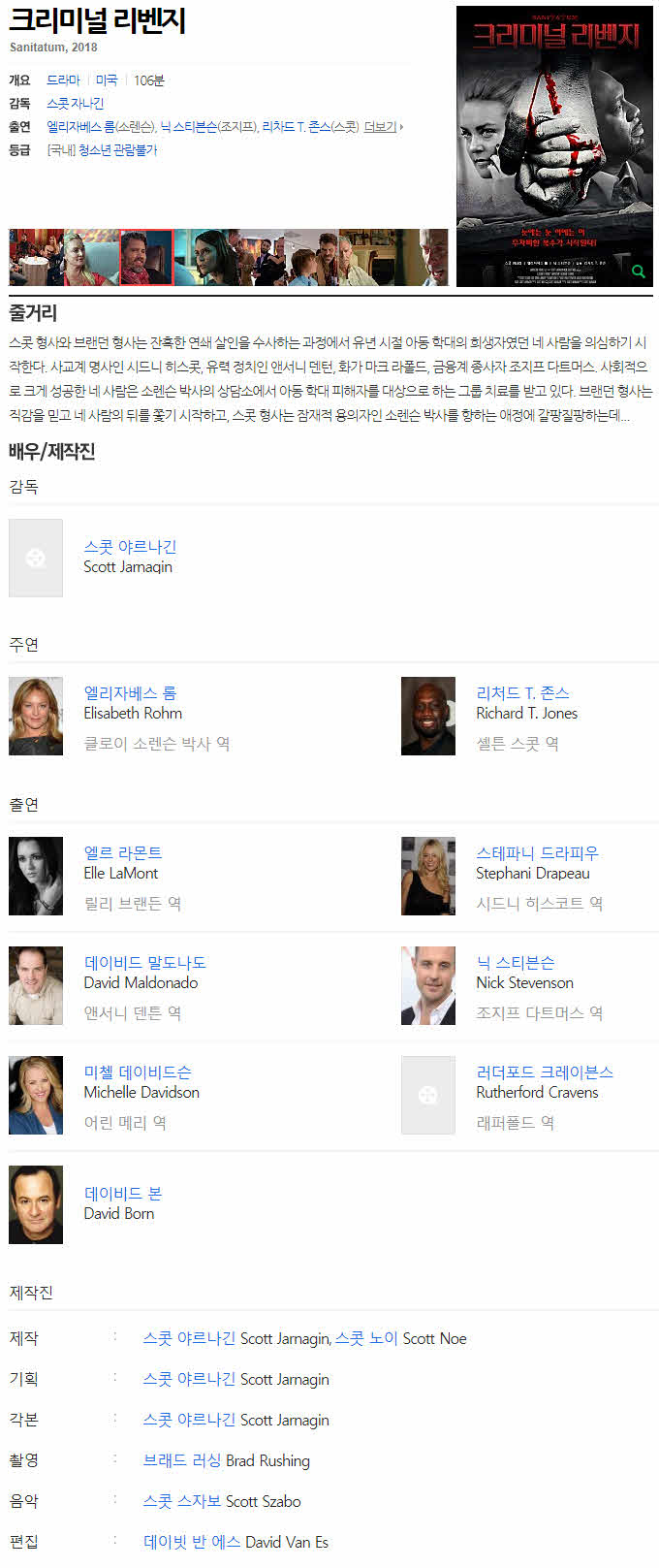Open director 스콧 자나긴 link in overview
Screen dimensions: 659x1568
(76, 104)
